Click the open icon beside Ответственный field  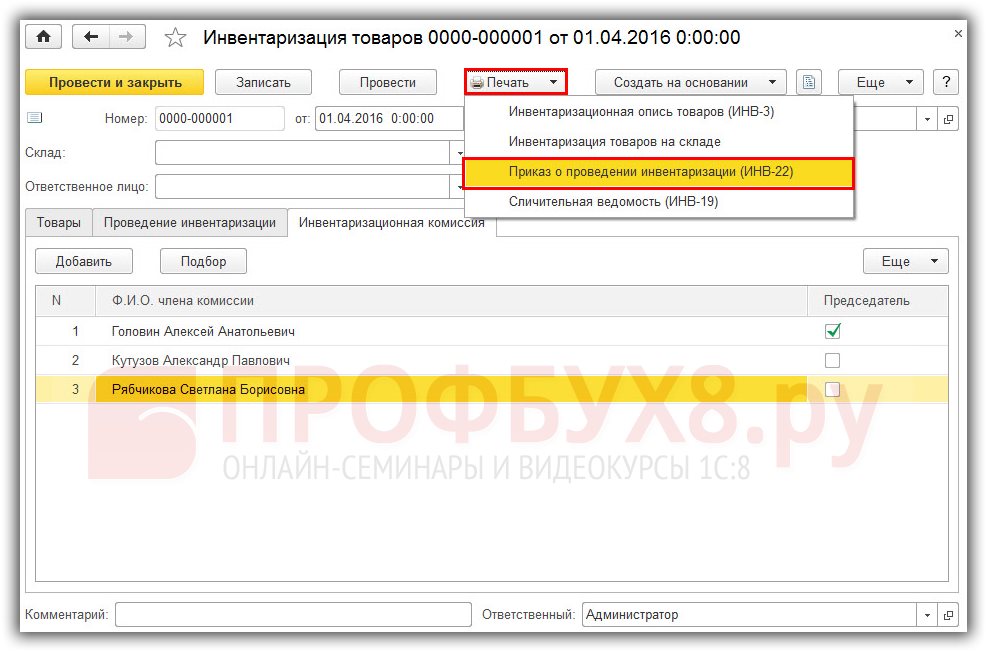(948, 615)
